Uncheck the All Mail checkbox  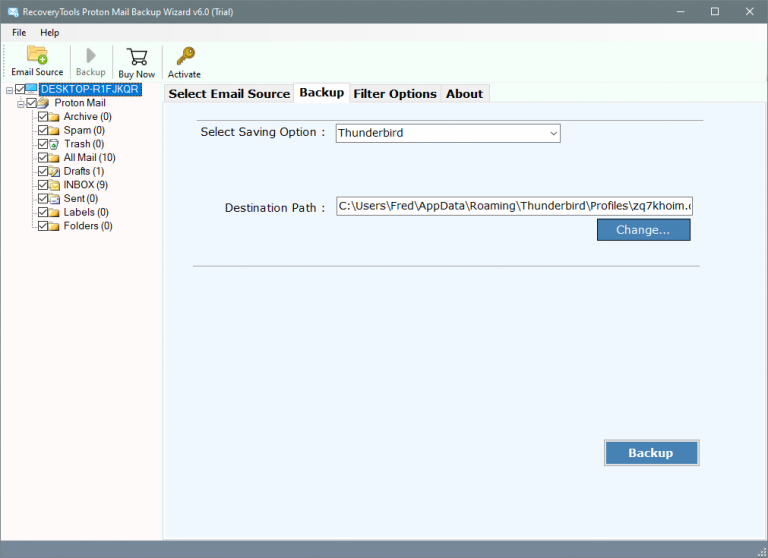point(43,158)
